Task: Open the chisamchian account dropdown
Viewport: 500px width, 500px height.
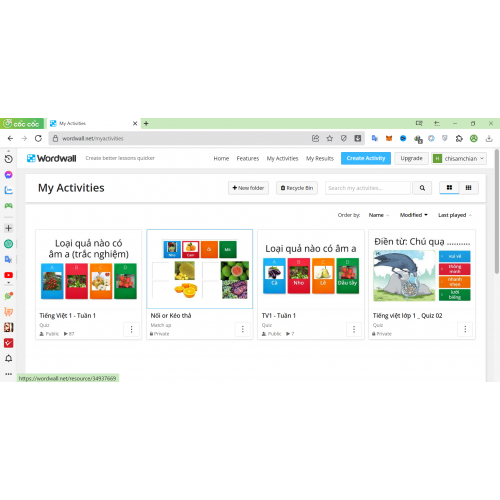Action: pyautogui.click(x=459, y=158)
